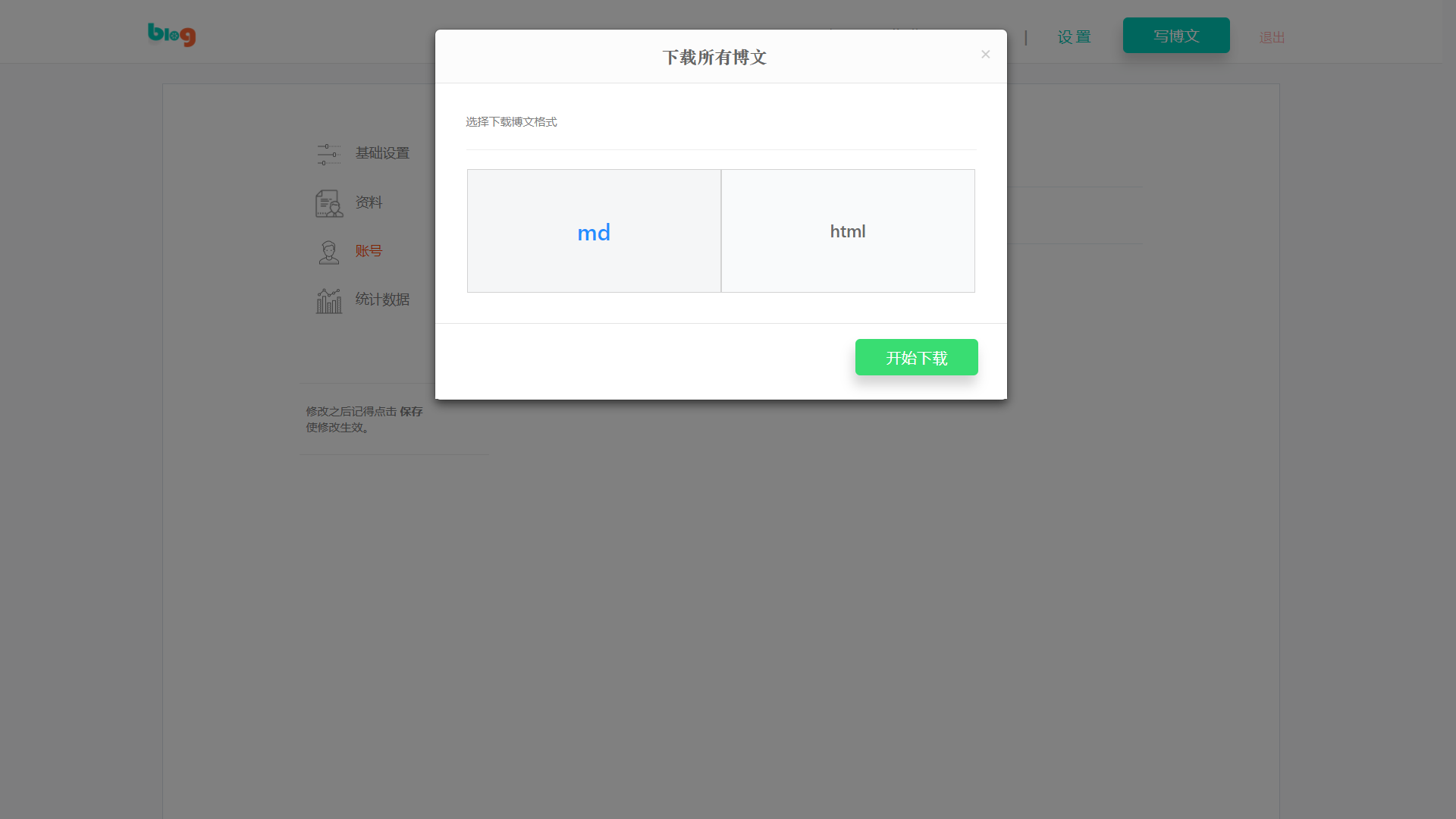Click the 统计数据 bar chart icon
1456x819 pixels.
point(328,300)
